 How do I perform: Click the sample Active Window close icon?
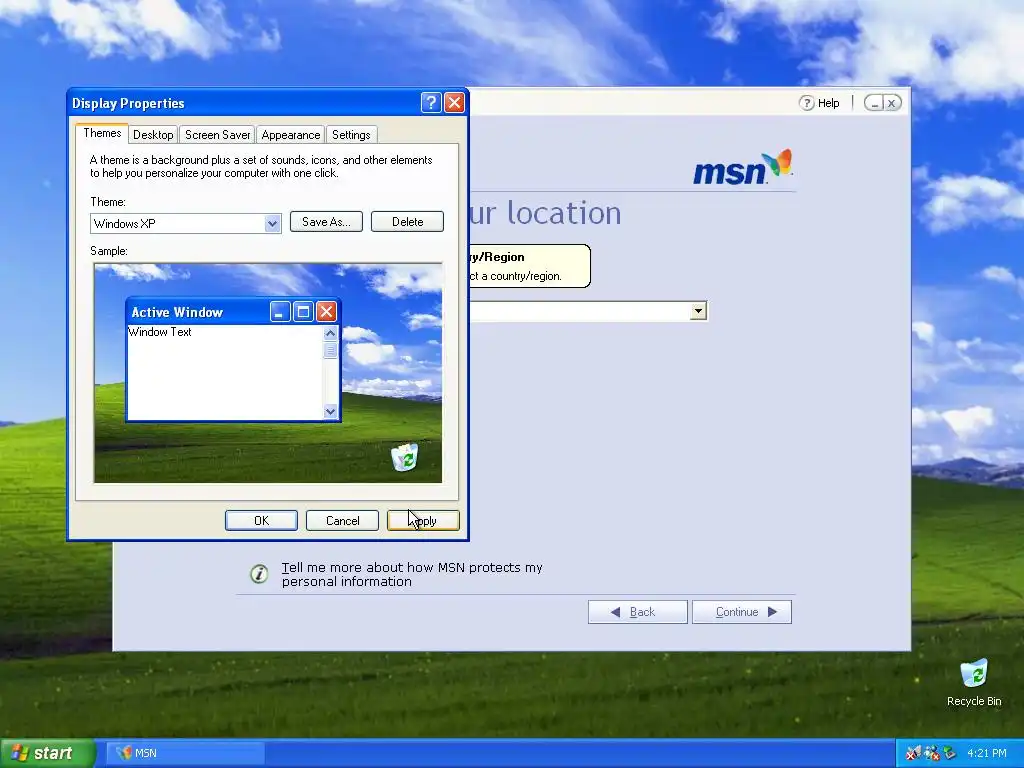tap(326, 312)
